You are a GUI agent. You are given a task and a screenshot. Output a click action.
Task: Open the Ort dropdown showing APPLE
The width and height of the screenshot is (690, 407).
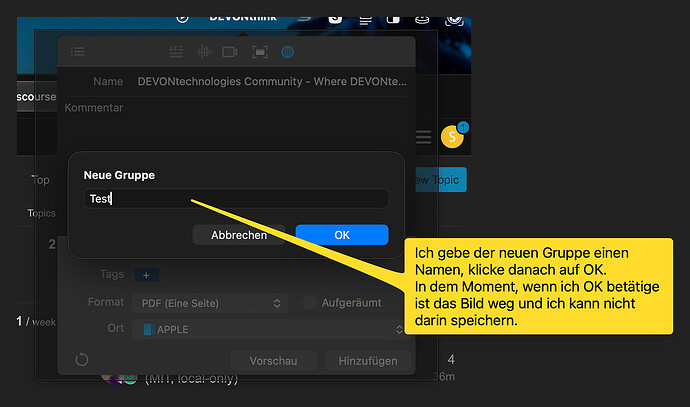click(x=269, y=329)
